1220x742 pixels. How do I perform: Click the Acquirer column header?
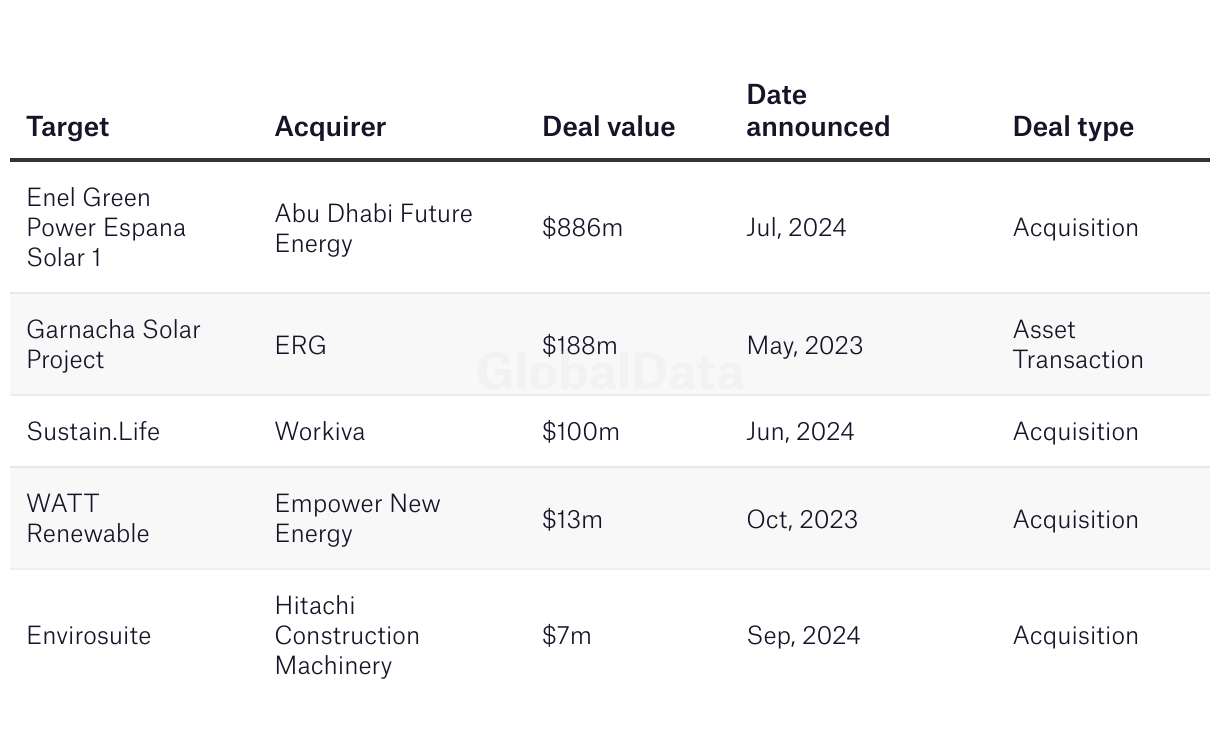(x=330, y=127)
